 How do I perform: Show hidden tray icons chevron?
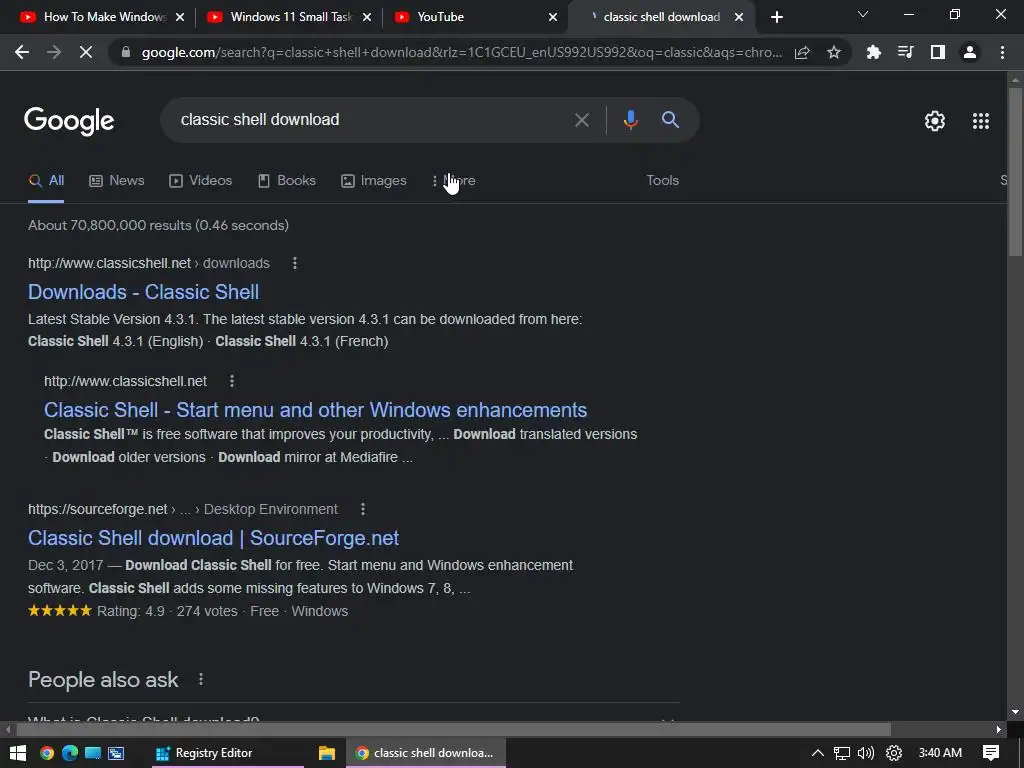[x=817, y=753]
